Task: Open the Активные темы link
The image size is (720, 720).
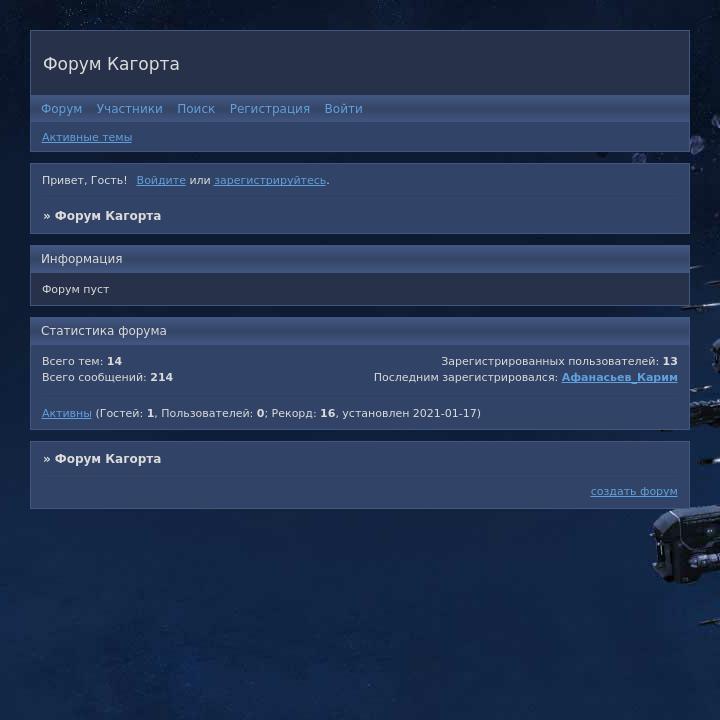Action: [87, 137]
